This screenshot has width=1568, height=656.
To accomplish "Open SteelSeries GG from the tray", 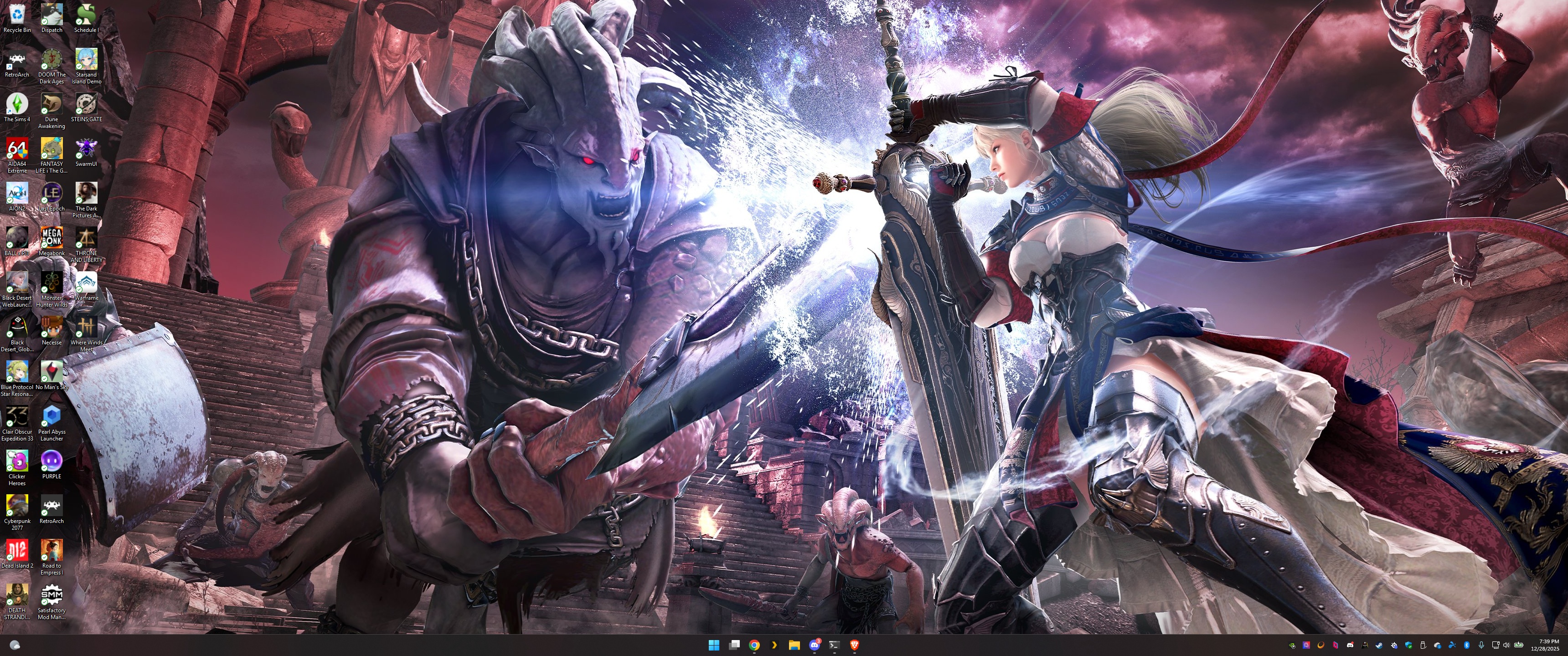I will 1394,646.
